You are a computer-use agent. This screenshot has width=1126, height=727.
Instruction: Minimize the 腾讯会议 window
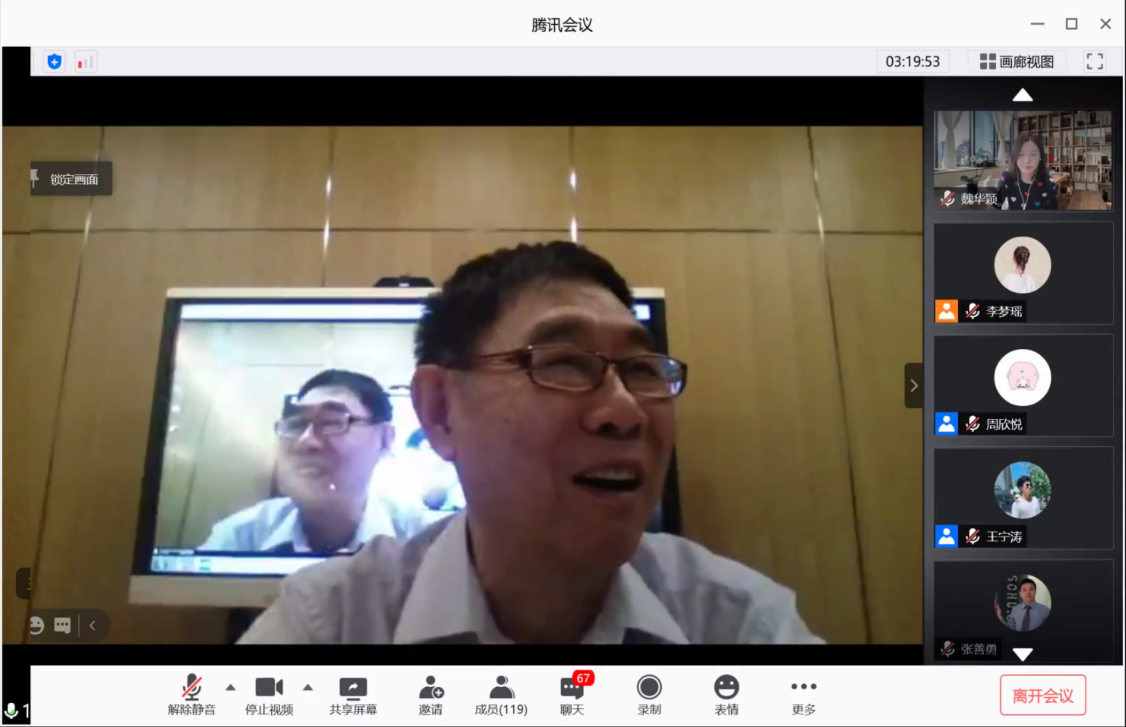[x=1037, y=24]
